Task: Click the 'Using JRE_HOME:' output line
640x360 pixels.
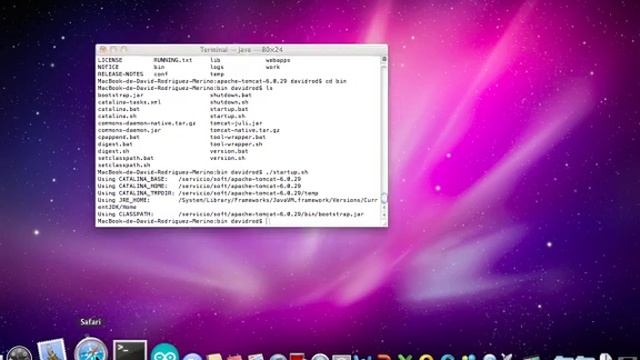Action: 238,200
